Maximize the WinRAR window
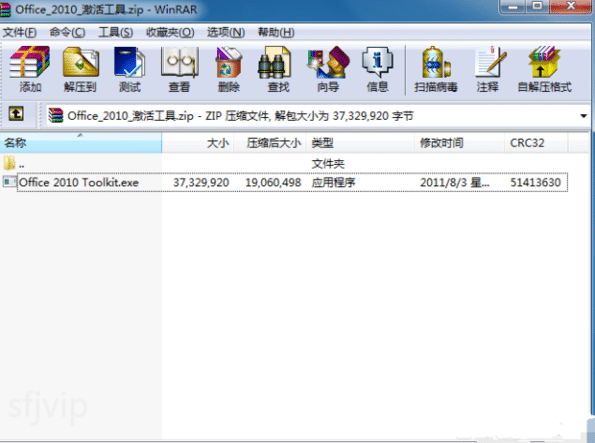The image size is (595, 443). pos(537,7)
